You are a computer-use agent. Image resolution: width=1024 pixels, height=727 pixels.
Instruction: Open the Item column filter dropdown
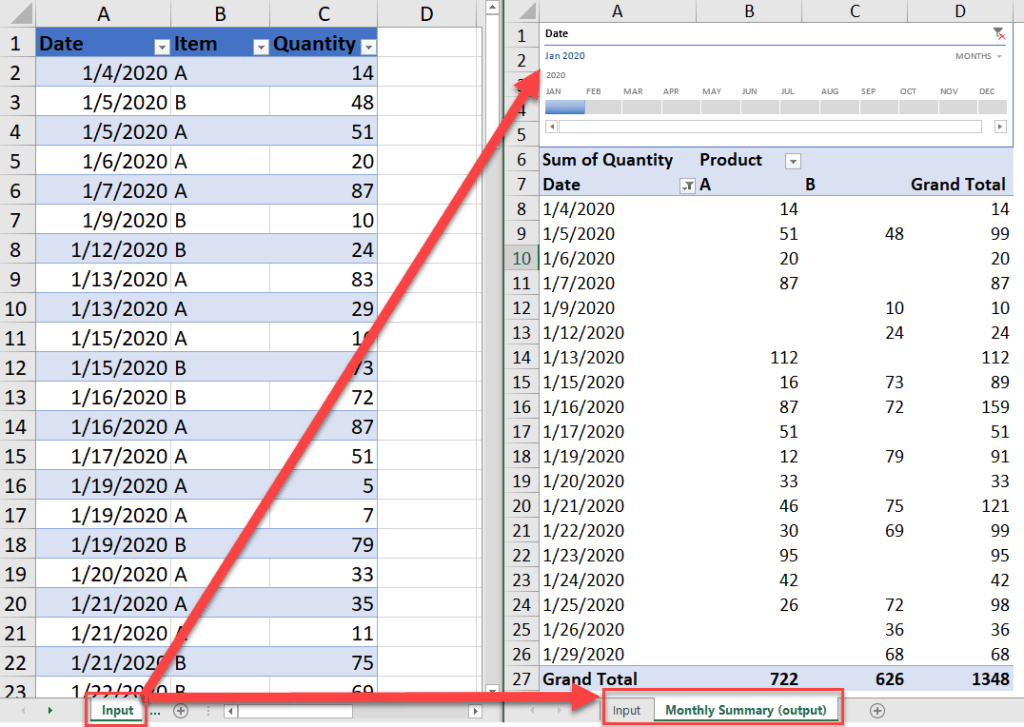coord(260,46)
